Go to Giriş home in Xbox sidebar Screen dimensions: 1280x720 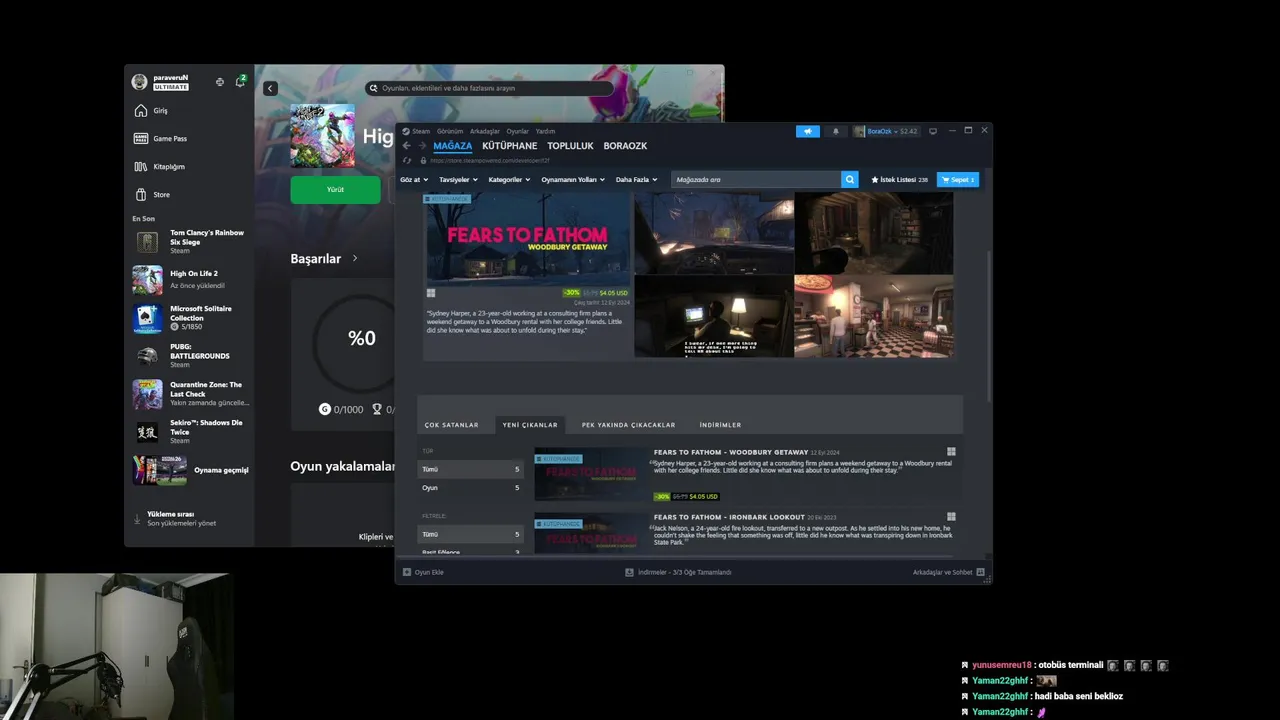click(x=190, y=111)
